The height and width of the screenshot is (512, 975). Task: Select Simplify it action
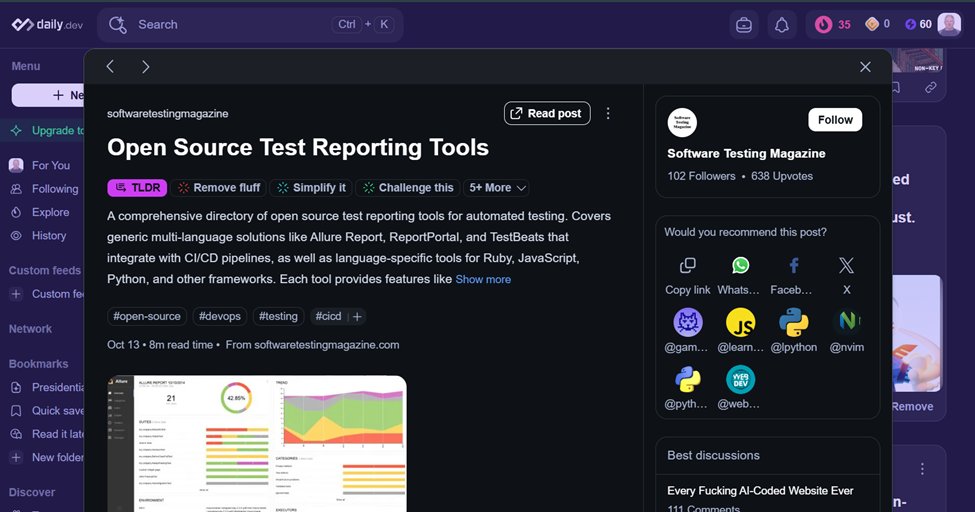(x=311, y=188)
